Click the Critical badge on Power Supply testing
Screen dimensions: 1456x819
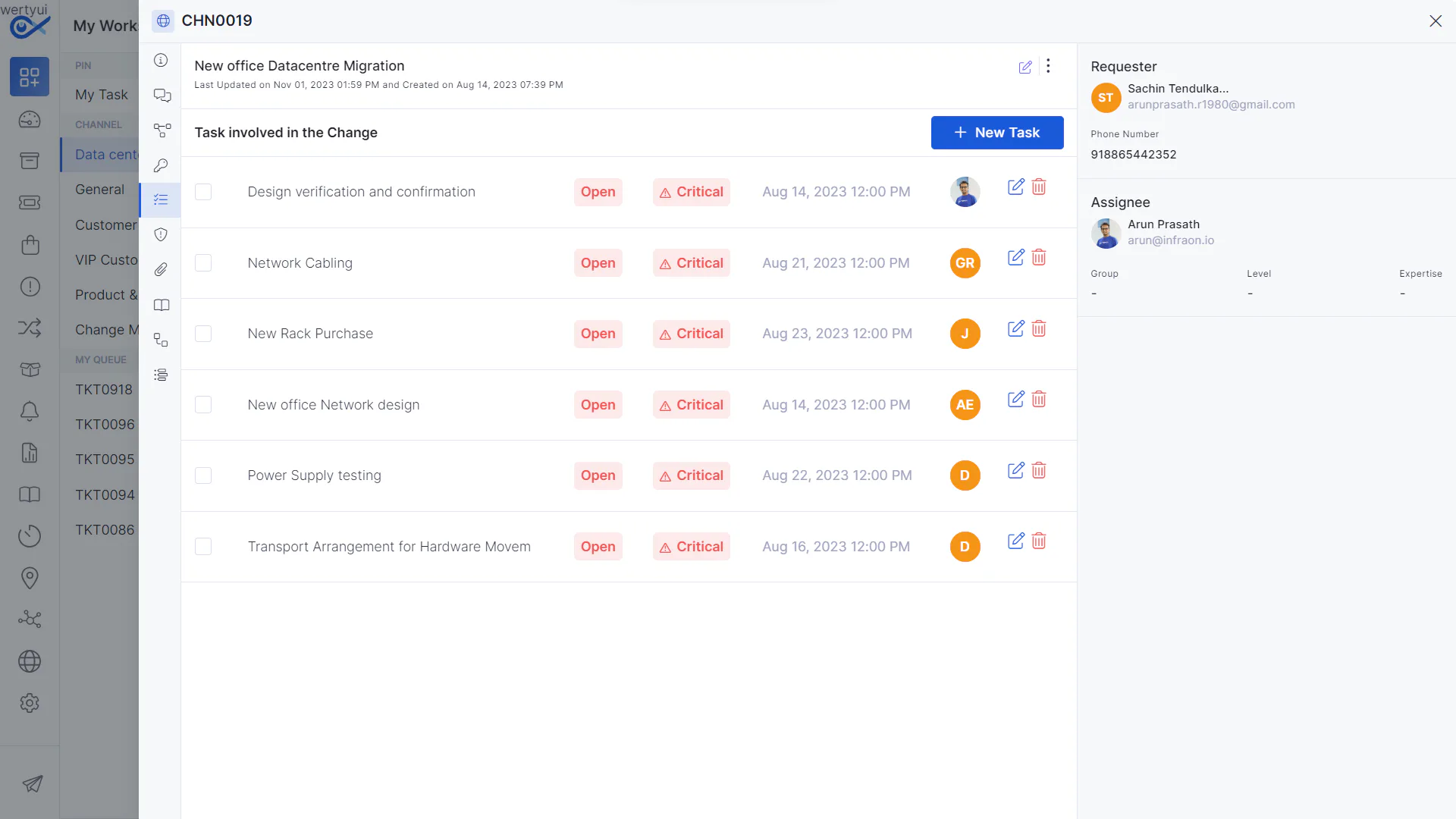[x=692, y=475]
